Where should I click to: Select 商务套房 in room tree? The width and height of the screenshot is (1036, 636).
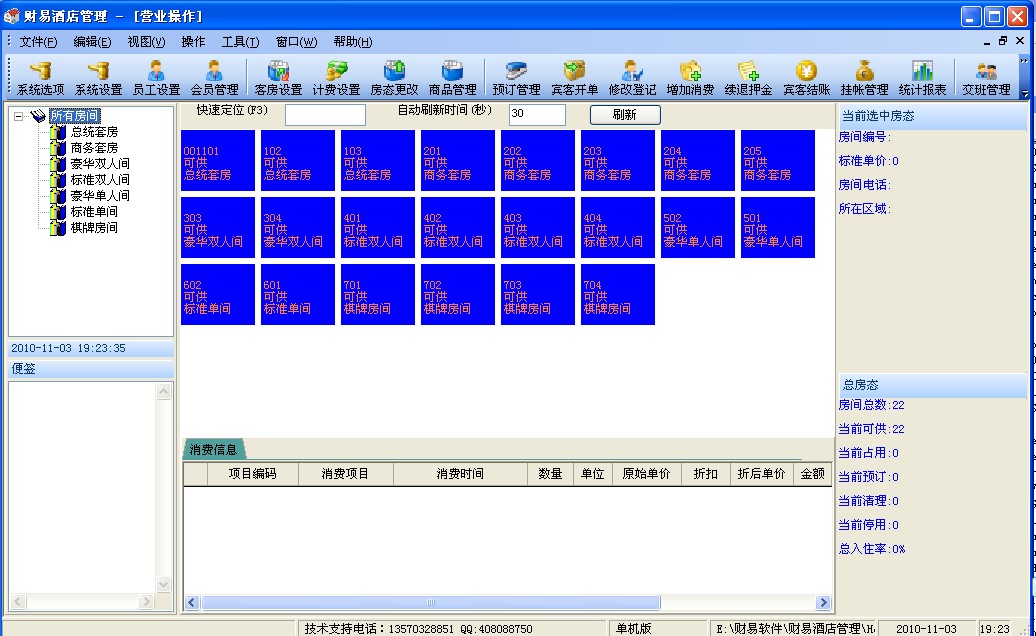click(94, 147)
